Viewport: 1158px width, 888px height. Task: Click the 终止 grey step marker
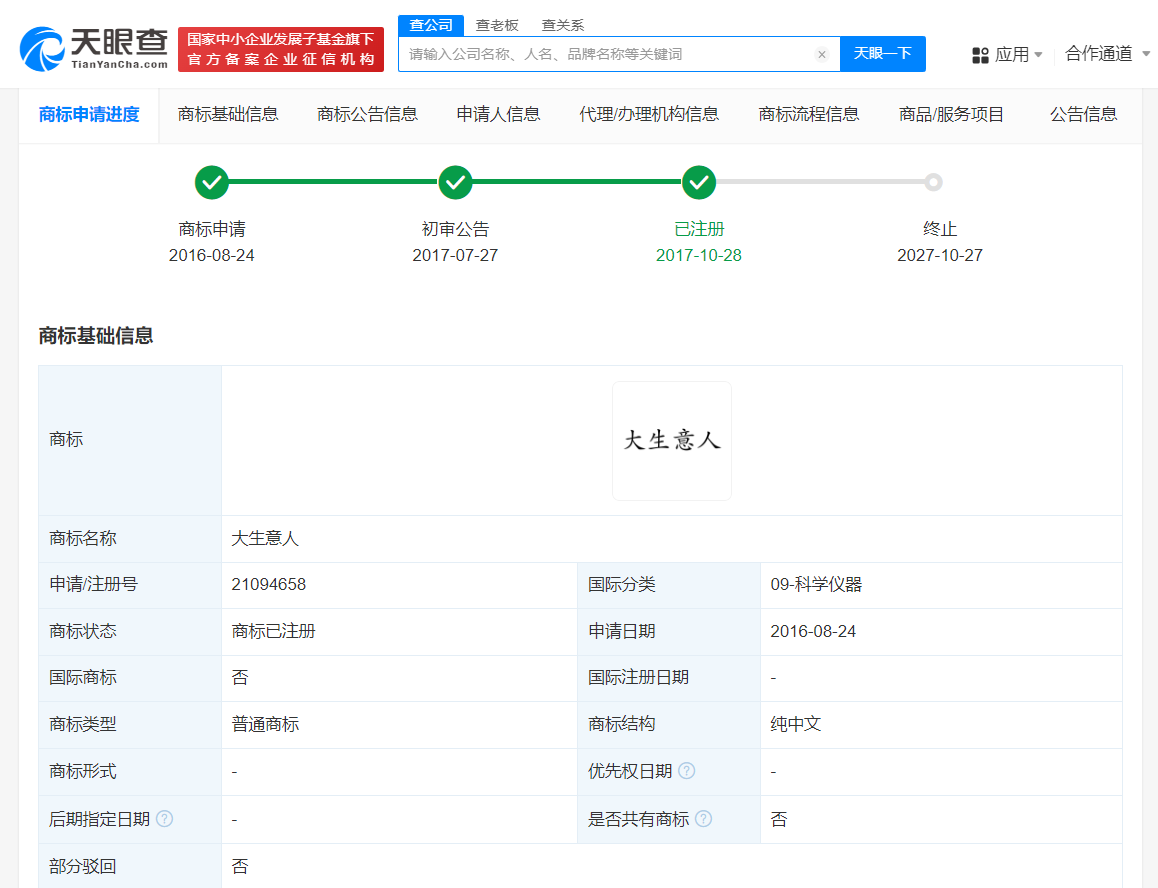[x=933, y=182]
